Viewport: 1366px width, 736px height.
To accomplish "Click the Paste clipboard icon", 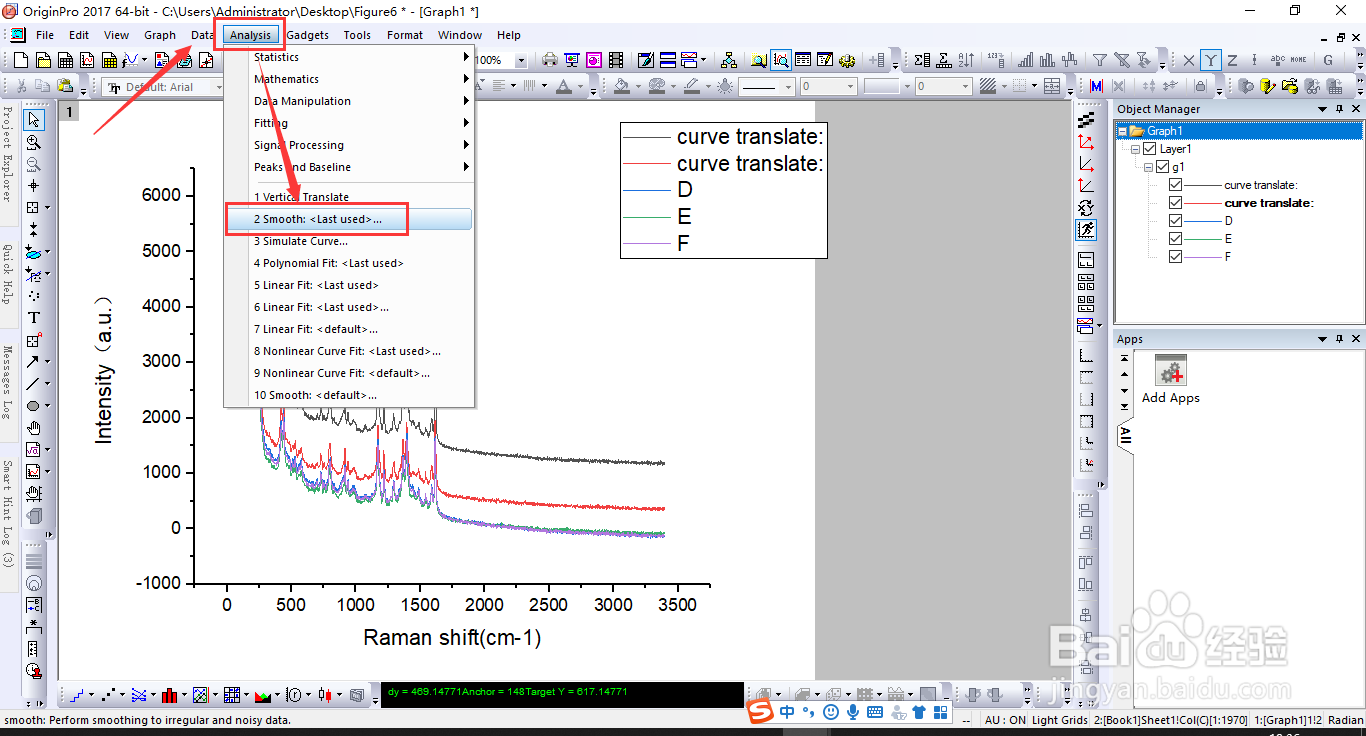I will [x=65, y=87].
